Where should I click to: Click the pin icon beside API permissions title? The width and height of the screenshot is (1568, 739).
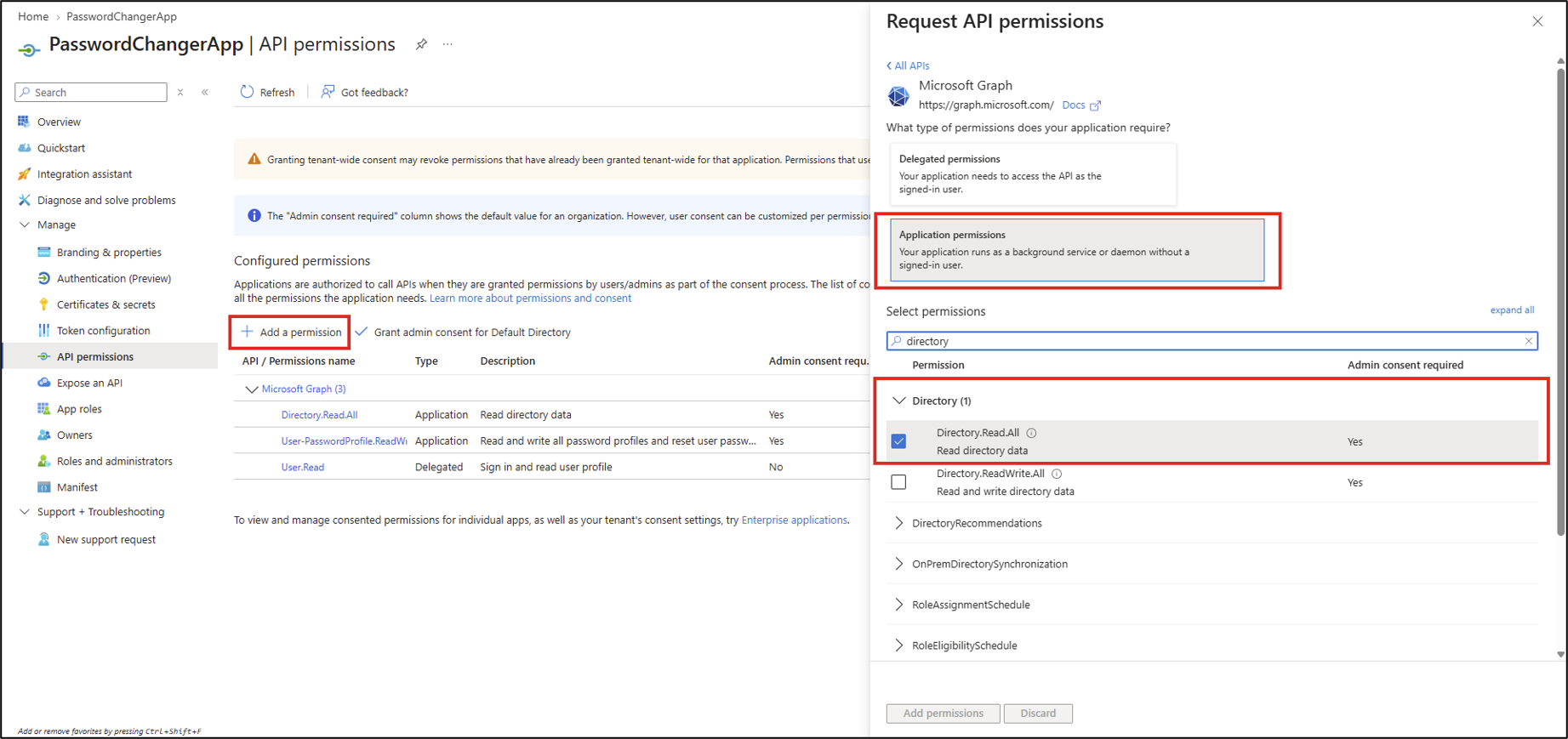[421, 44]
